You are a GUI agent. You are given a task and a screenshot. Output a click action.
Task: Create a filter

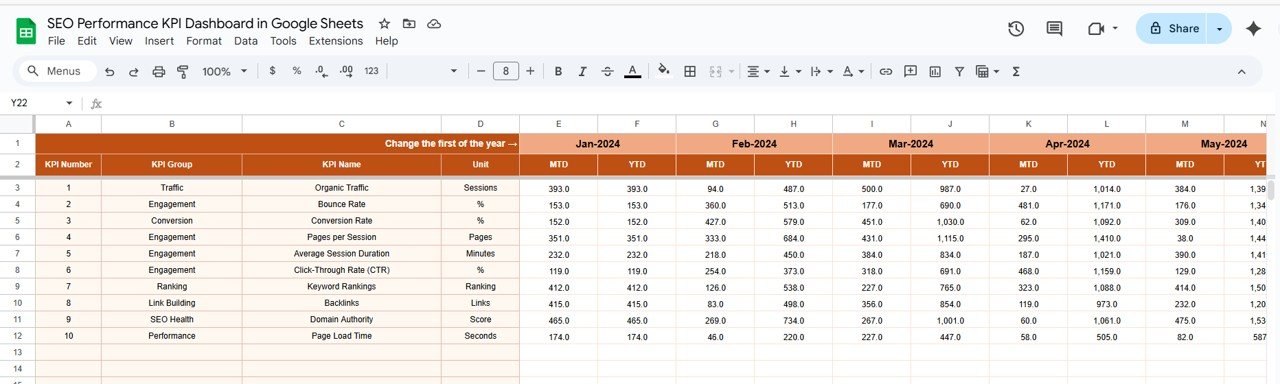point(959,71)
